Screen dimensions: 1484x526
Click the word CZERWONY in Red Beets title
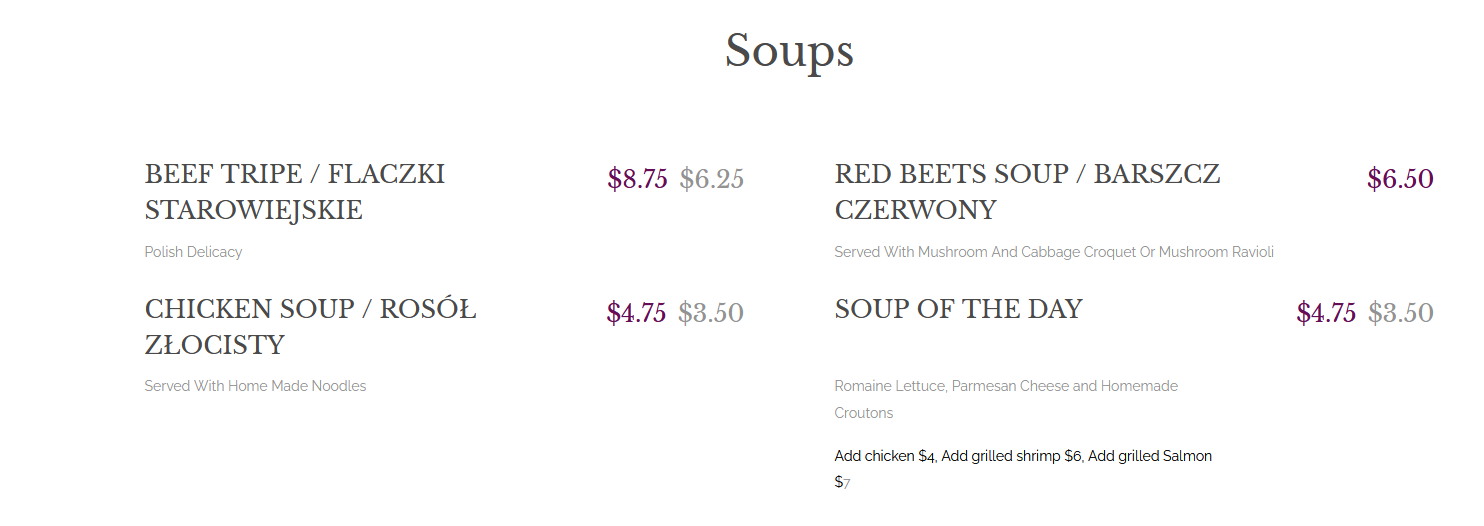(915, 211)
